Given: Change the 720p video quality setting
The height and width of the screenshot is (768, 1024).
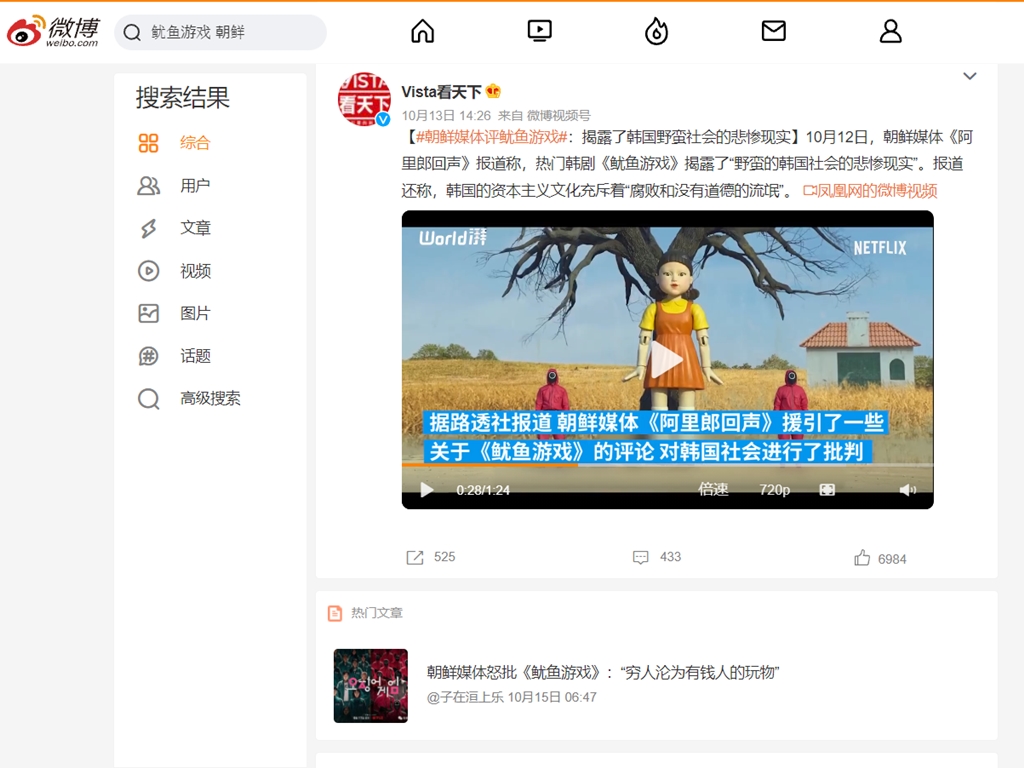Looking at the screenshot, I should [x=775, y=490].
